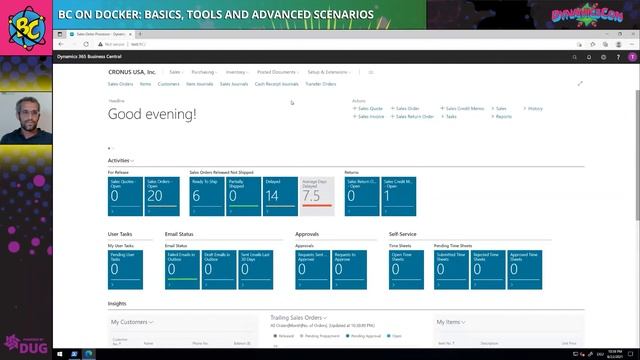Expand the Purchasing navigation menu

[x=204, y=72]
